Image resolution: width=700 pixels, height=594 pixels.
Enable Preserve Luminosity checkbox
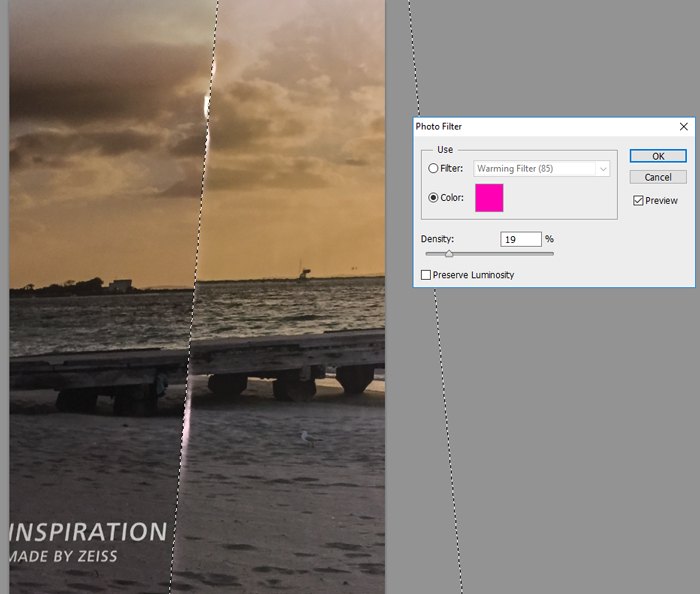point(426,275)
